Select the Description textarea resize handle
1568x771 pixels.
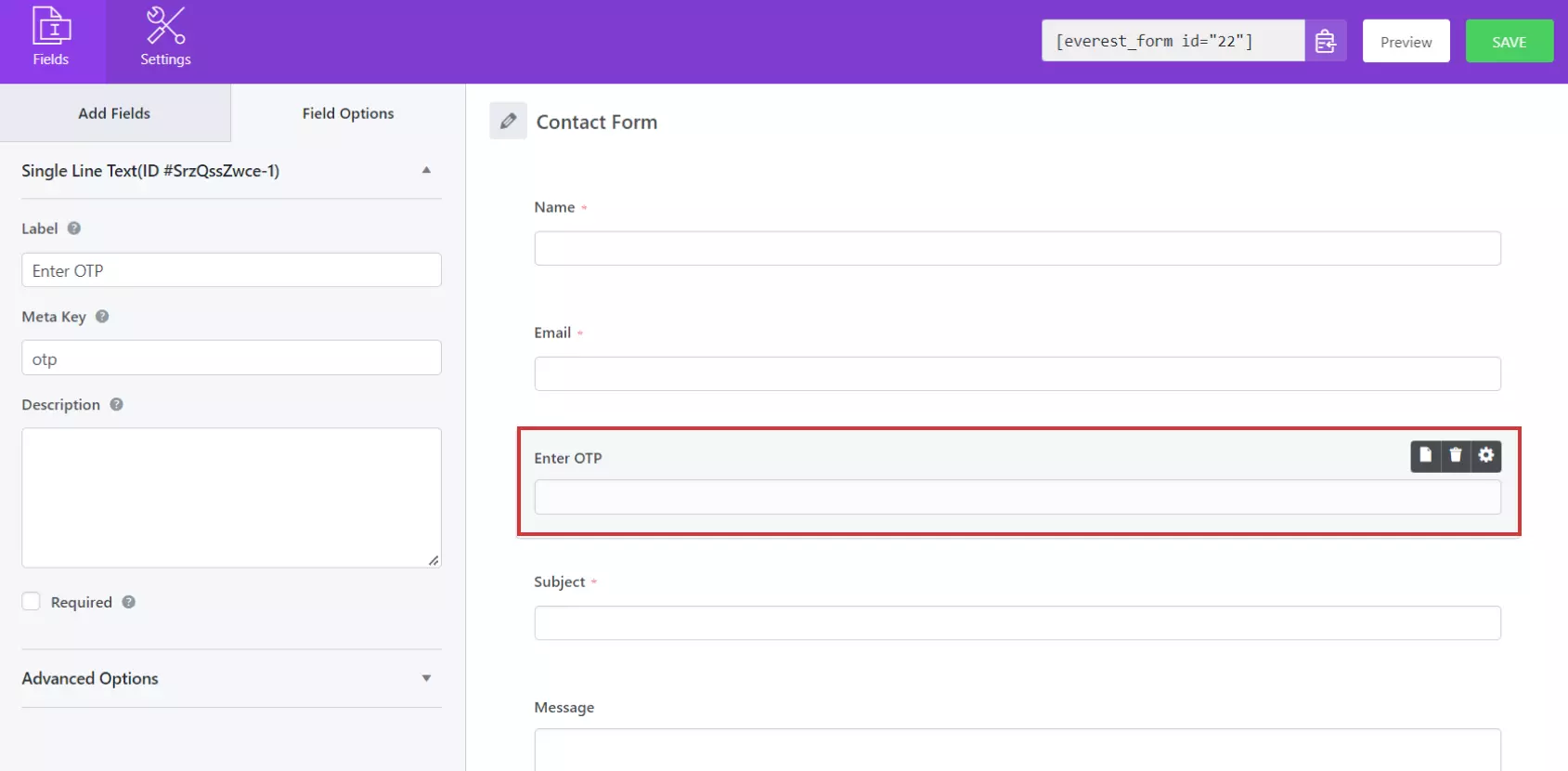pos(434,560)
